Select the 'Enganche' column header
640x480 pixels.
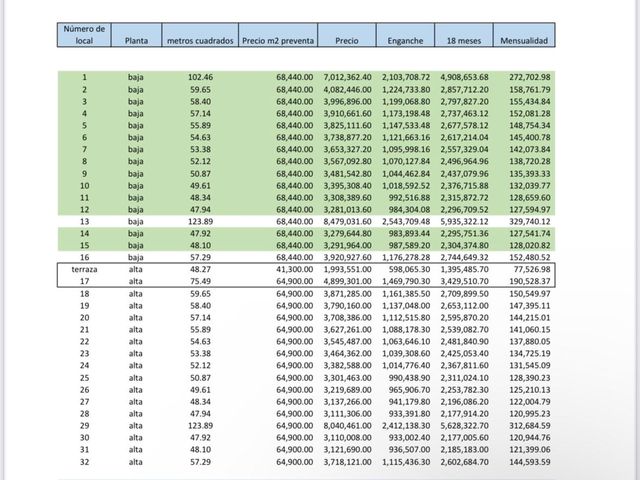tap(405, 35)
